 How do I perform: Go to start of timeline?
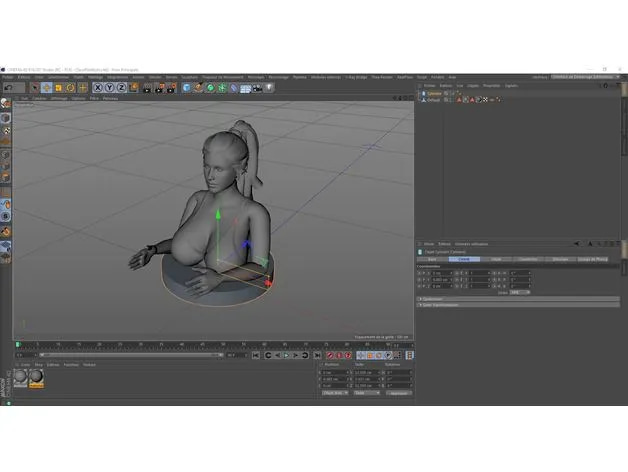click(x=256, y=355)
